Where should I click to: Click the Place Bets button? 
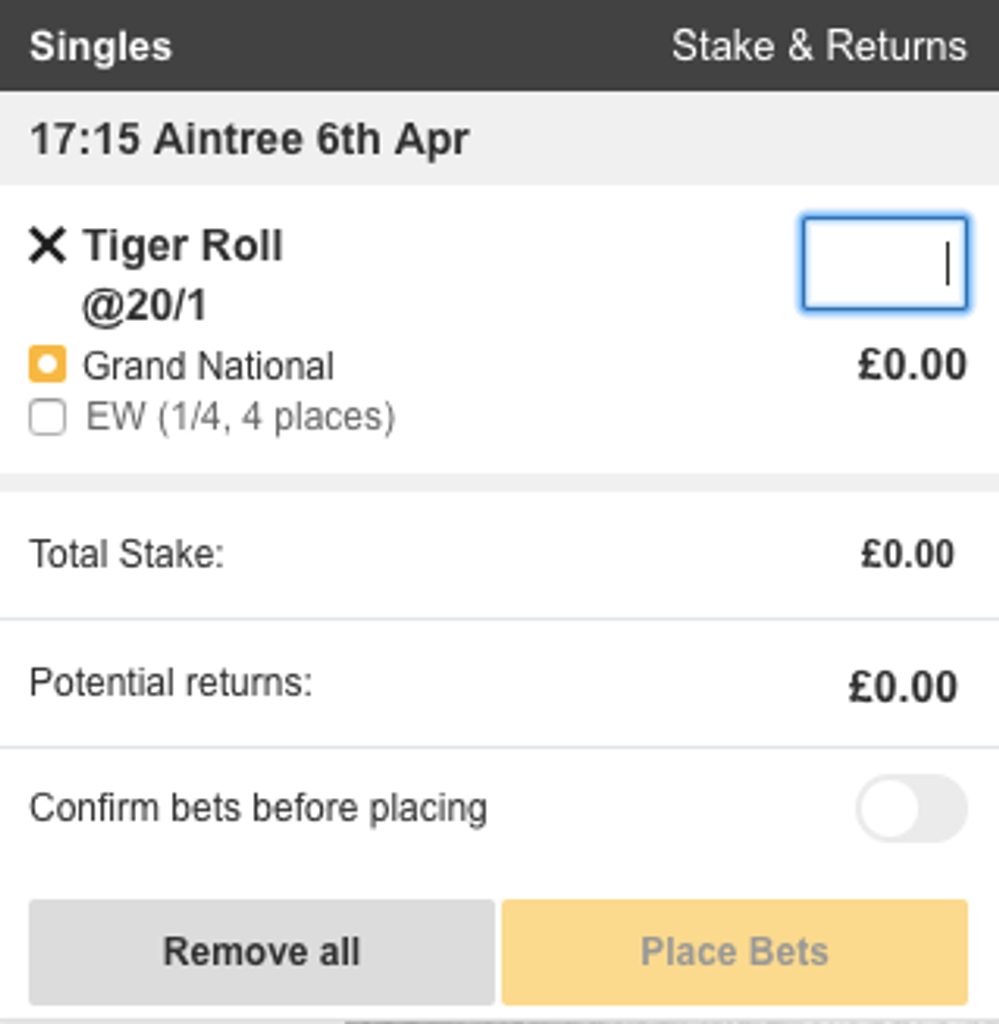click(734, 951)
